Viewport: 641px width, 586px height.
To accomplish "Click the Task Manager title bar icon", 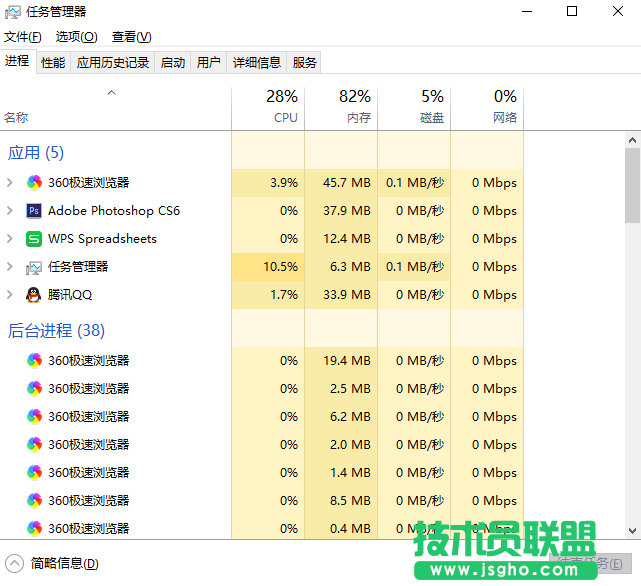I will (13, 12).
